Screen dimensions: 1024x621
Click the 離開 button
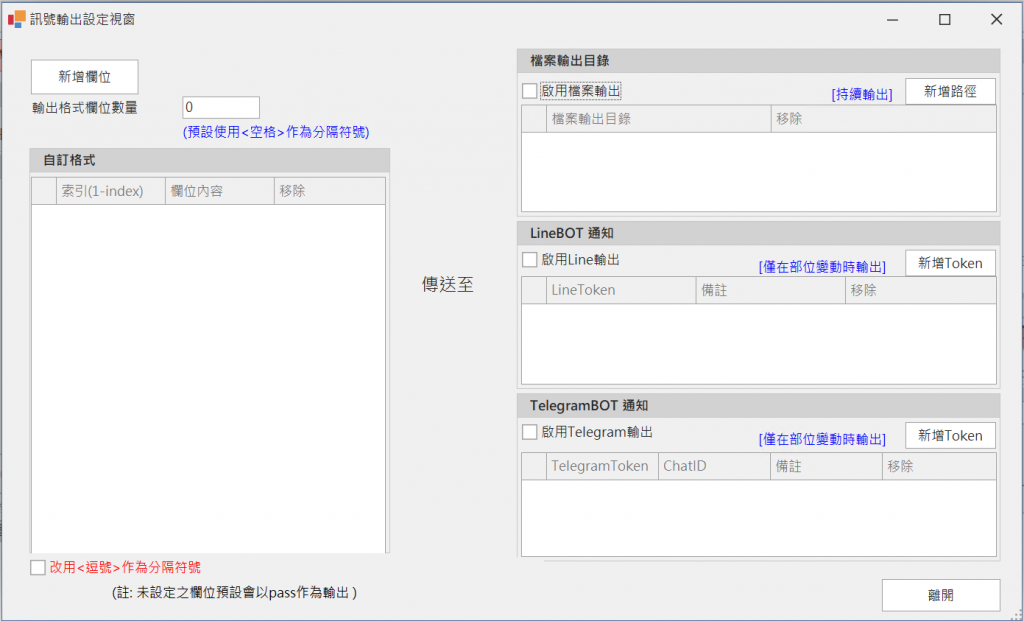coord(940,595)
